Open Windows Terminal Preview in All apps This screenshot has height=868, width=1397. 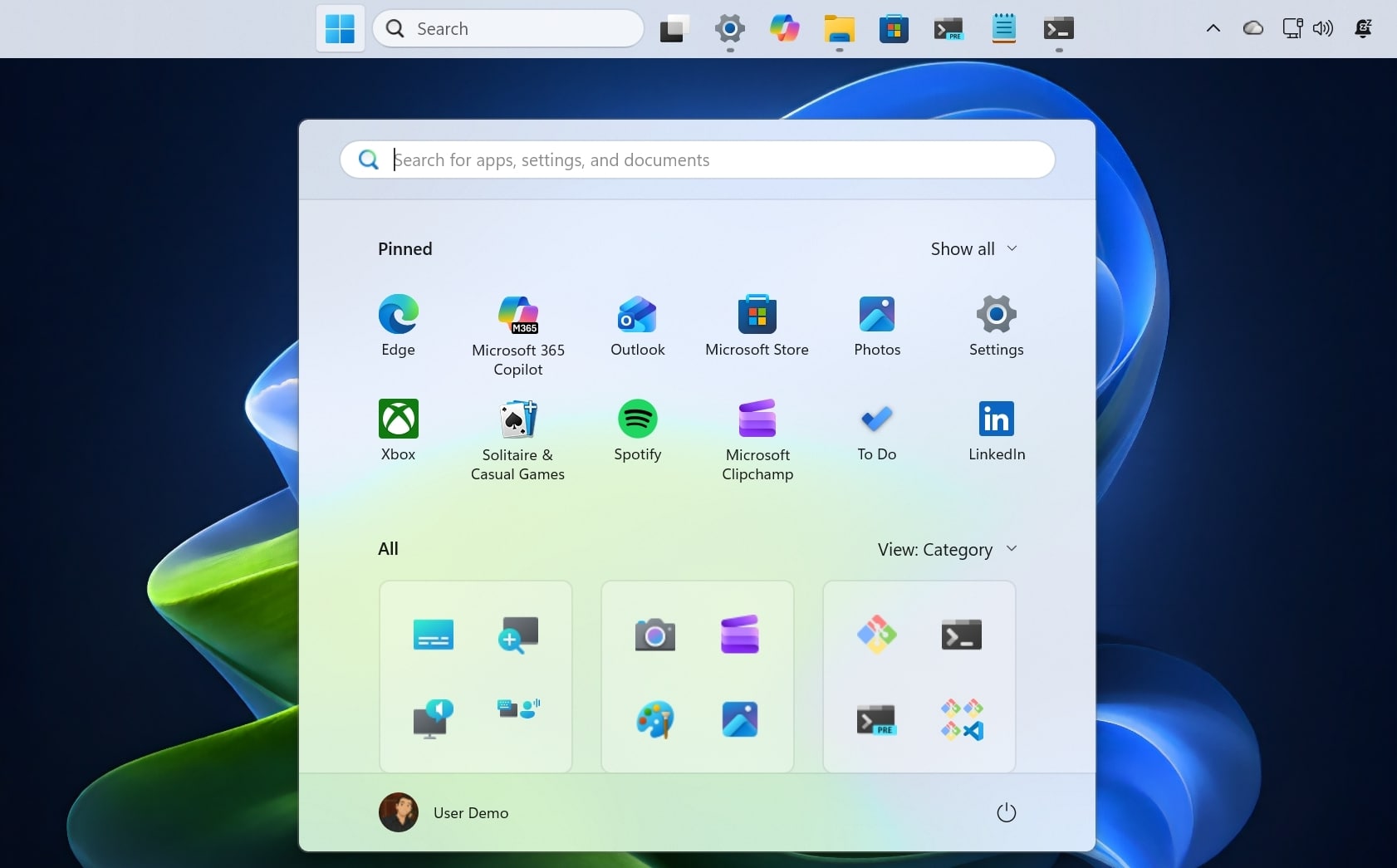tap(878, 719)
